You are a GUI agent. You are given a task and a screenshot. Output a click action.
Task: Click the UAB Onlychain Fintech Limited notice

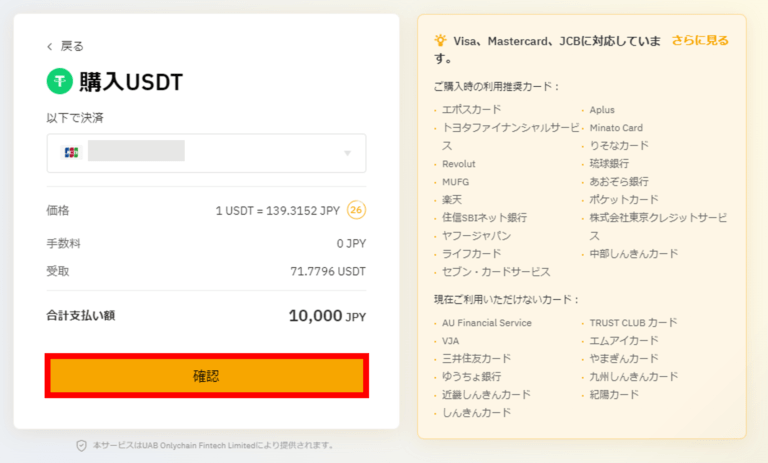coord(214,445)
